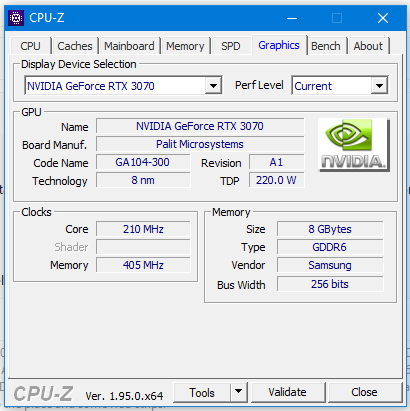The height and width of the screenshot is (411, 410).
Task: Click the A1 revision field
Action: pos(276,162)
